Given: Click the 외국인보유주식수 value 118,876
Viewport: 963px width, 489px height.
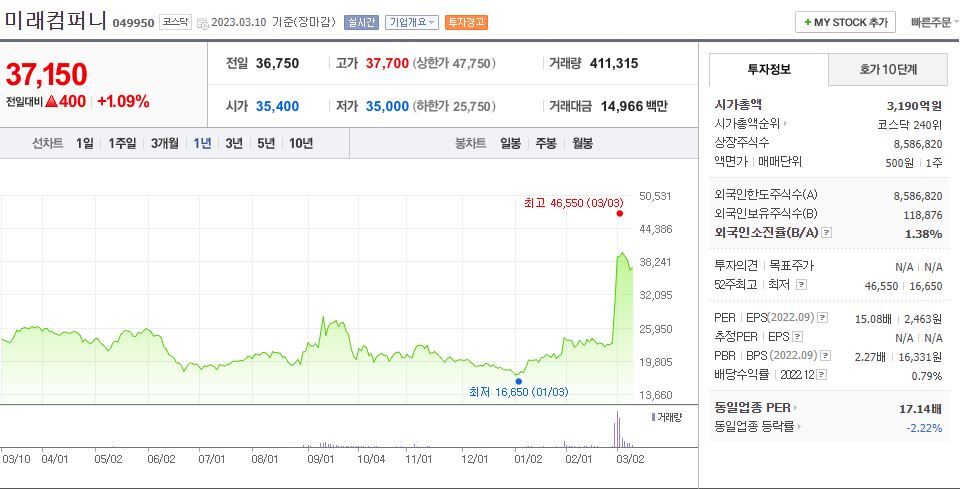Looking at the screenshot, I should pyautogui.click(x=922, y=214).
